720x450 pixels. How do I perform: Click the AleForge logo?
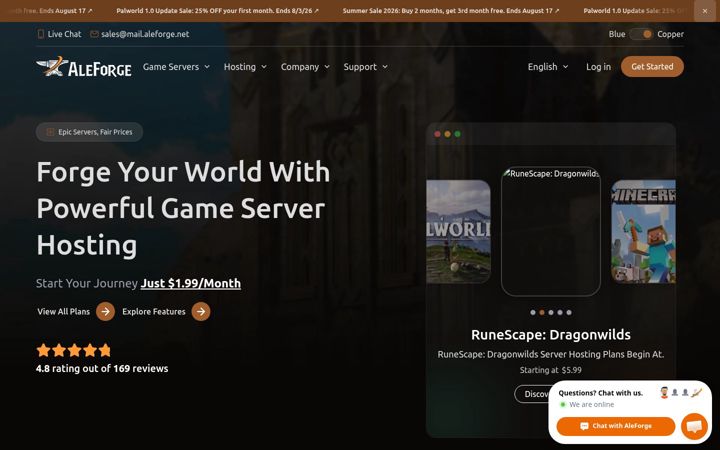[x=84, y=67]
